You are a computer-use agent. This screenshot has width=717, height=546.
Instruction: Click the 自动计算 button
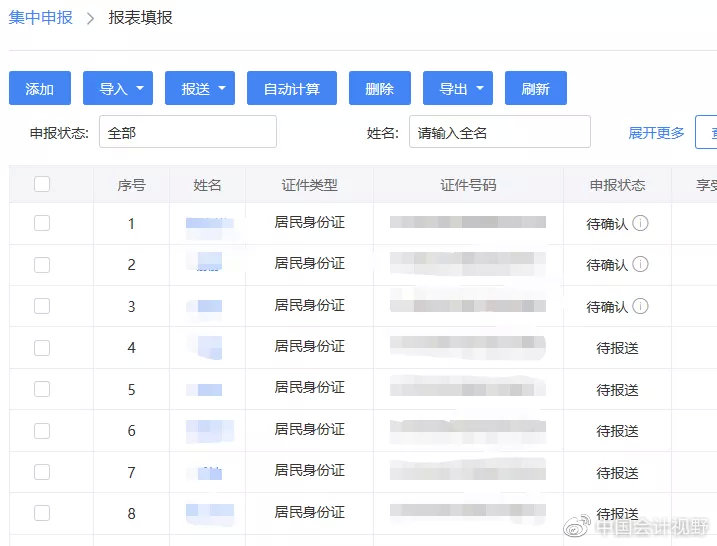pos(292,88)
